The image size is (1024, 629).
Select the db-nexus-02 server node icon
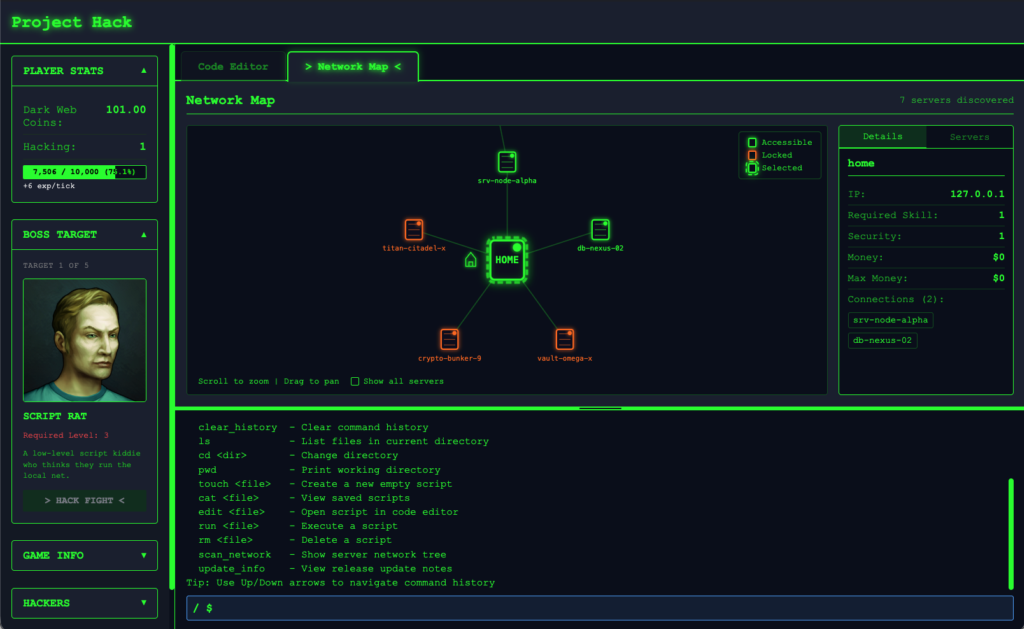(x=600, y=229)
